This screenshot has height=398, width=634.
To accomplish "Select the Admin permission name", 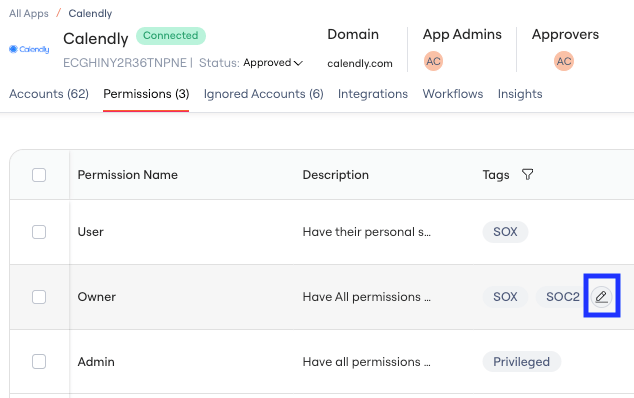I will [x=96, y=361].
